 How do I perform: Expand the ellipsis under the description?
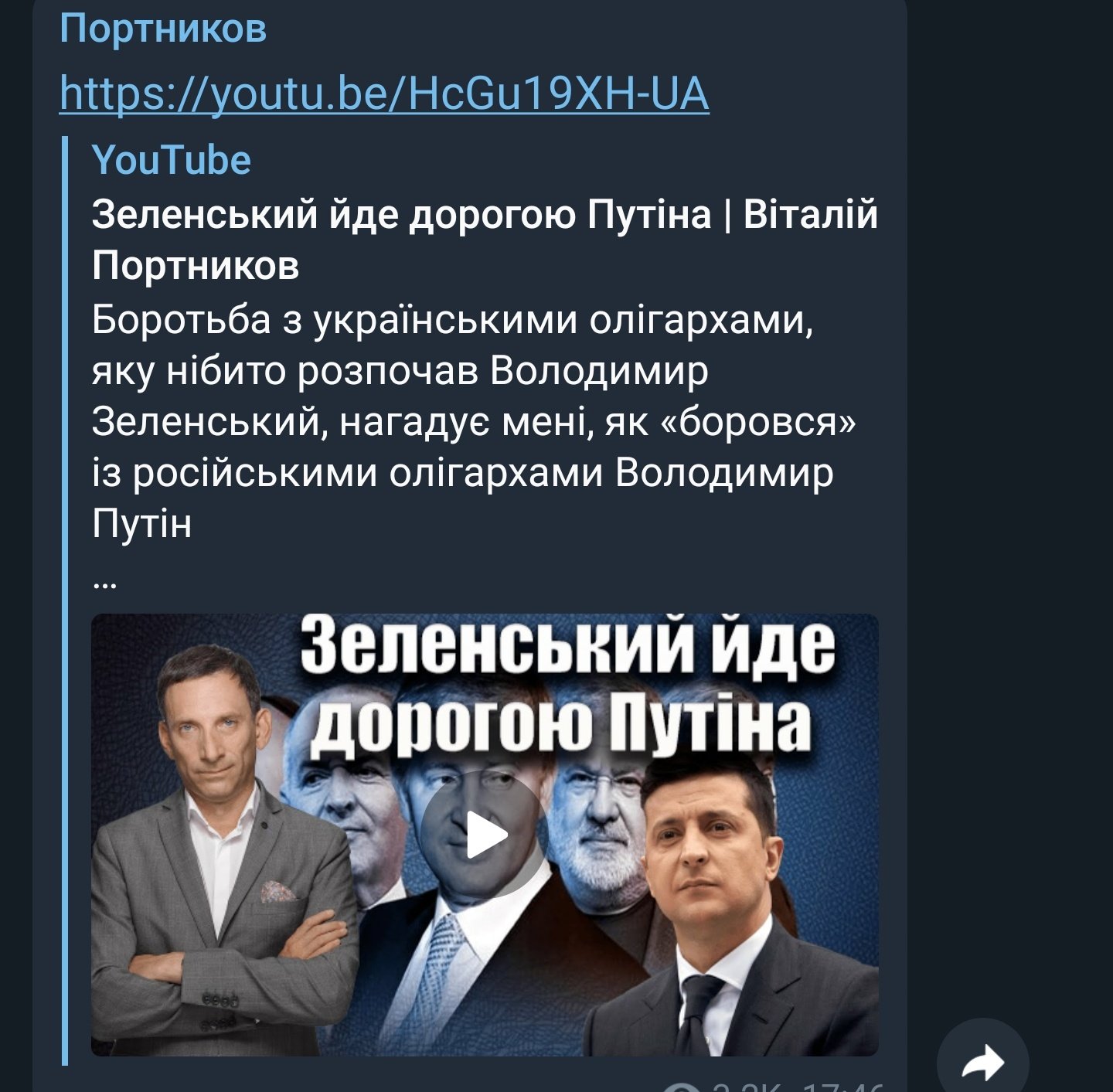tap(104, 583)
